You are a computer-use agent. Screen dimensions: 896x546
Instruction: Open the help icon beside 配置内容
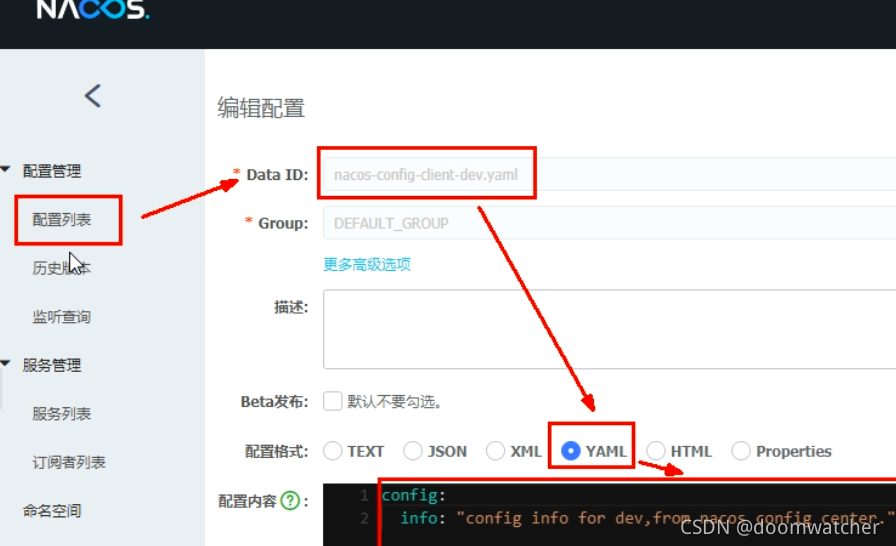point(290,501)
